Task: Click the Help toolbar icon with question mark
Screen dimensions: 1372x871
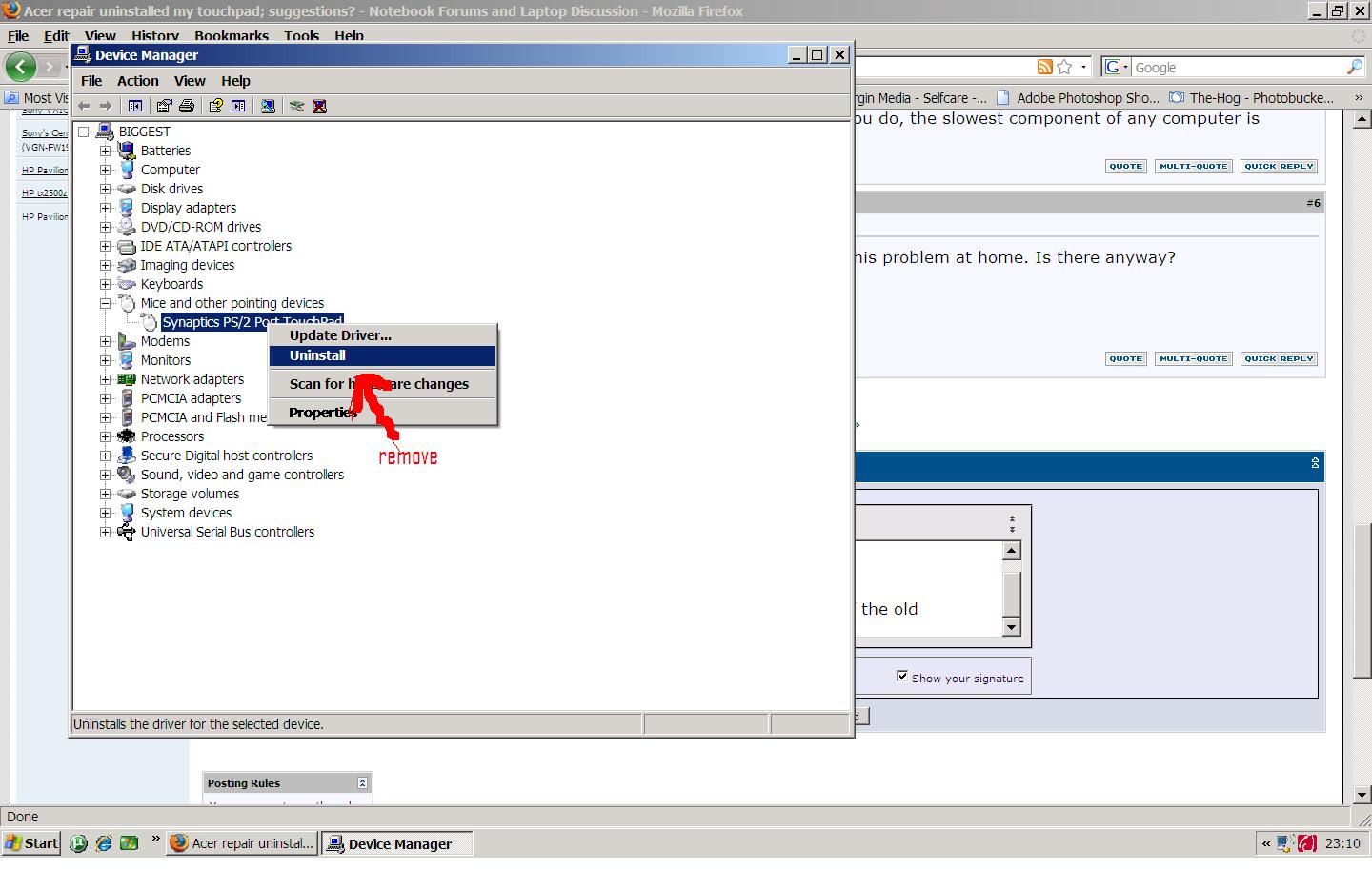Action: click(215, 106)
